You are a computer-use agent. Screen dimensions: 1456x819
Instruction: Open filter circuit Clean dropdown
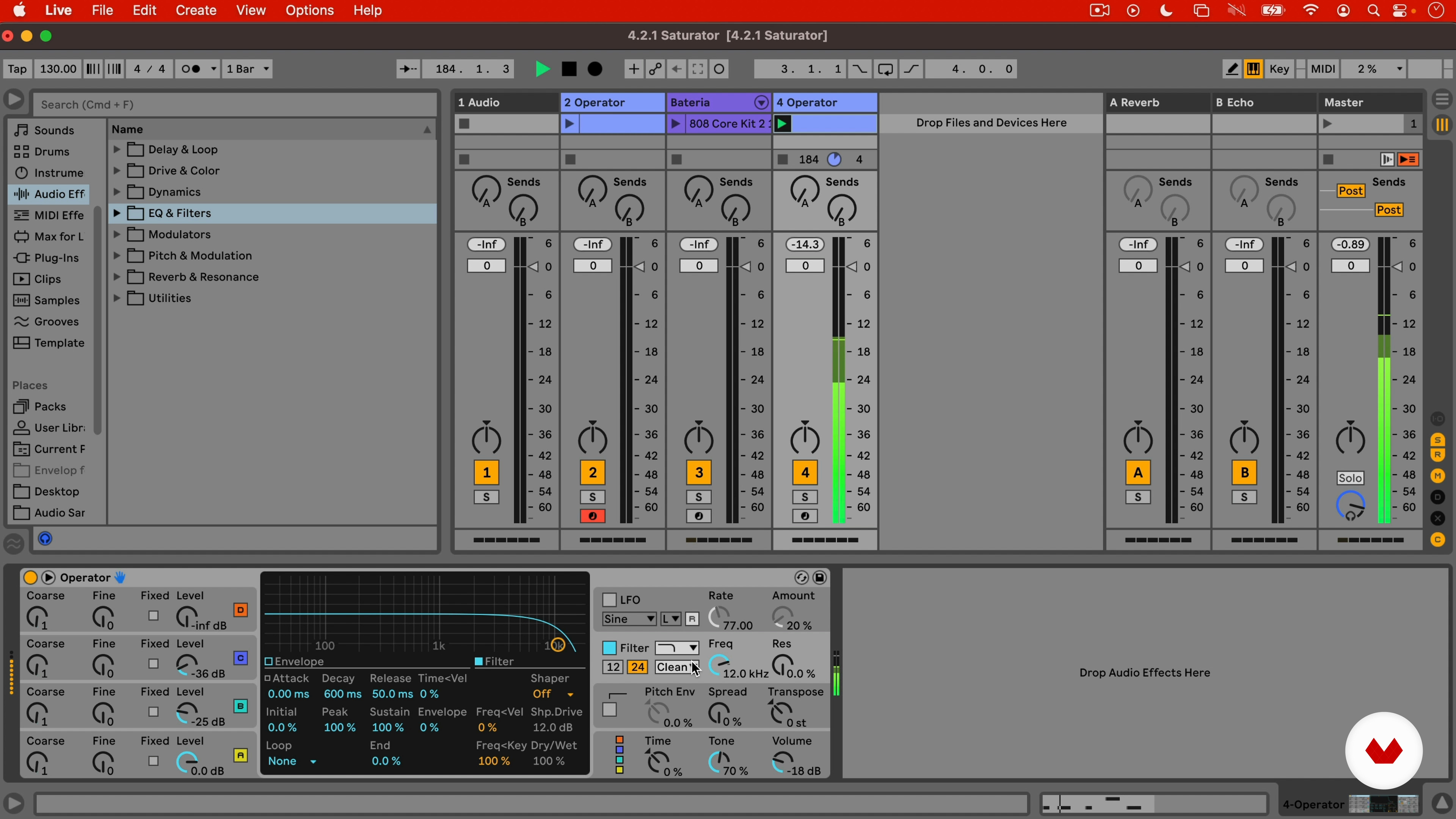point(676,667)
